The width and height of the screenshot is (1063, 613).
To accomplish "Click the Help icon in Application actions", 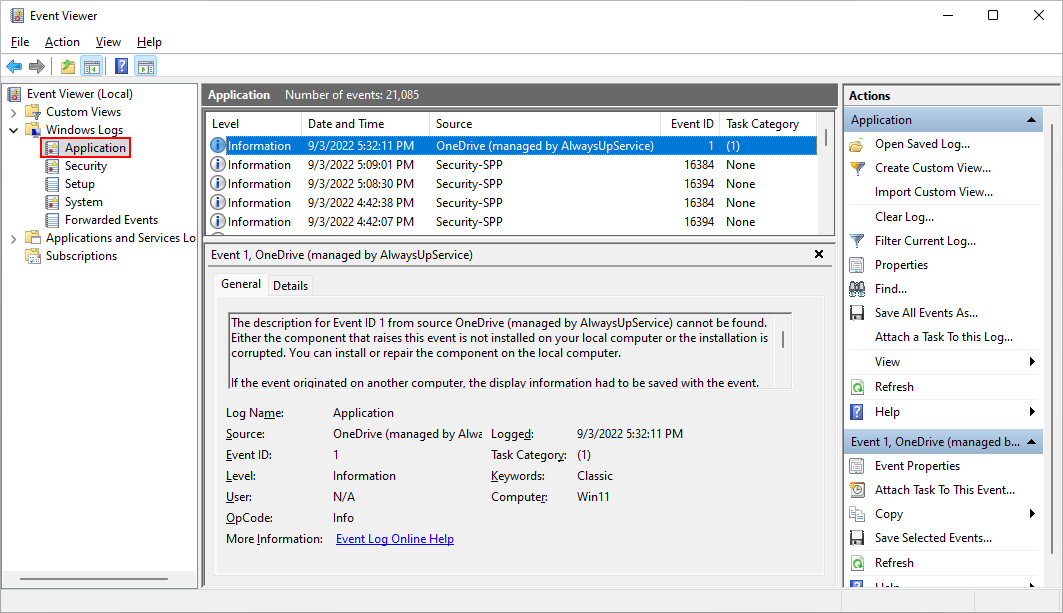I will tap(857, 412).
